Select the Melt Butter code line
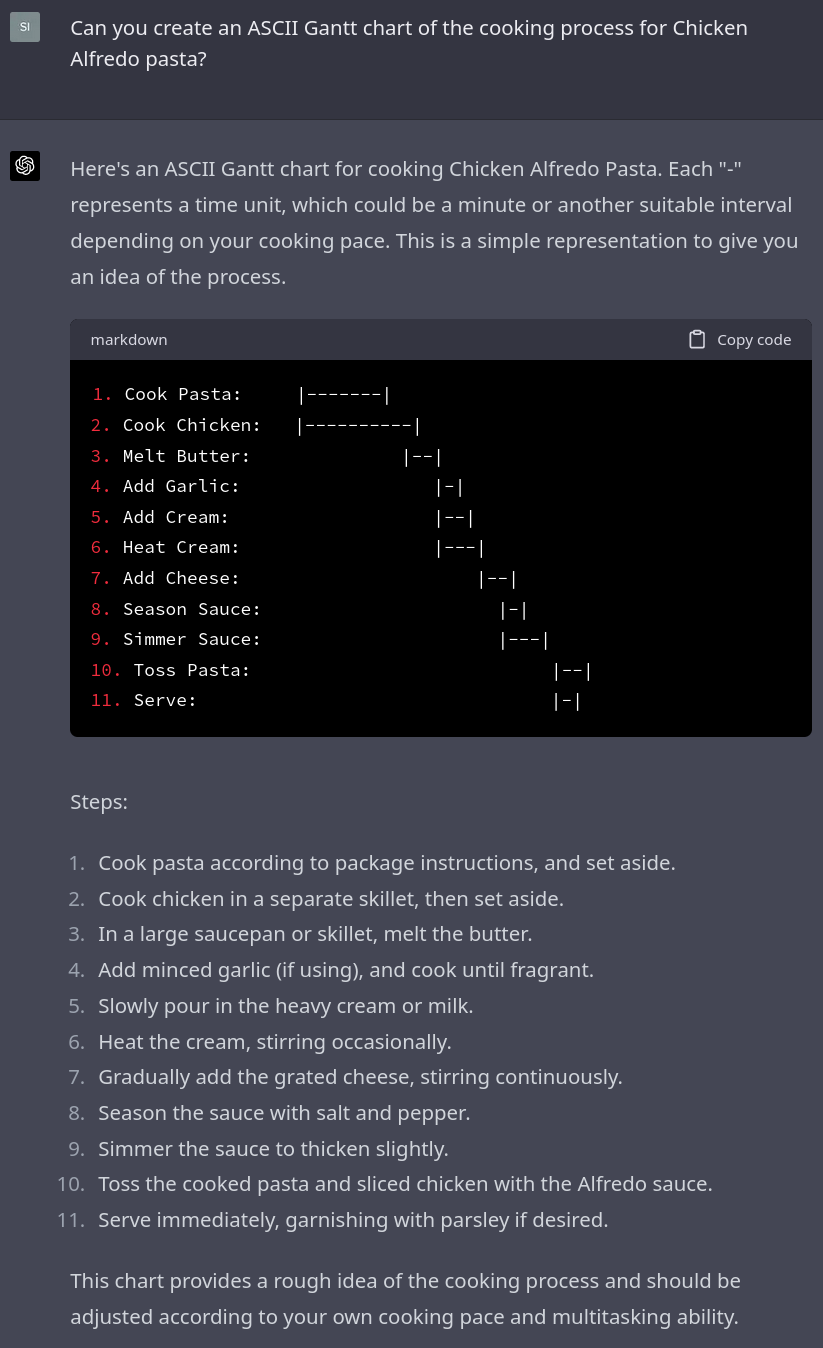This screenshot has height=1348, width=823. tap(266, 457)
